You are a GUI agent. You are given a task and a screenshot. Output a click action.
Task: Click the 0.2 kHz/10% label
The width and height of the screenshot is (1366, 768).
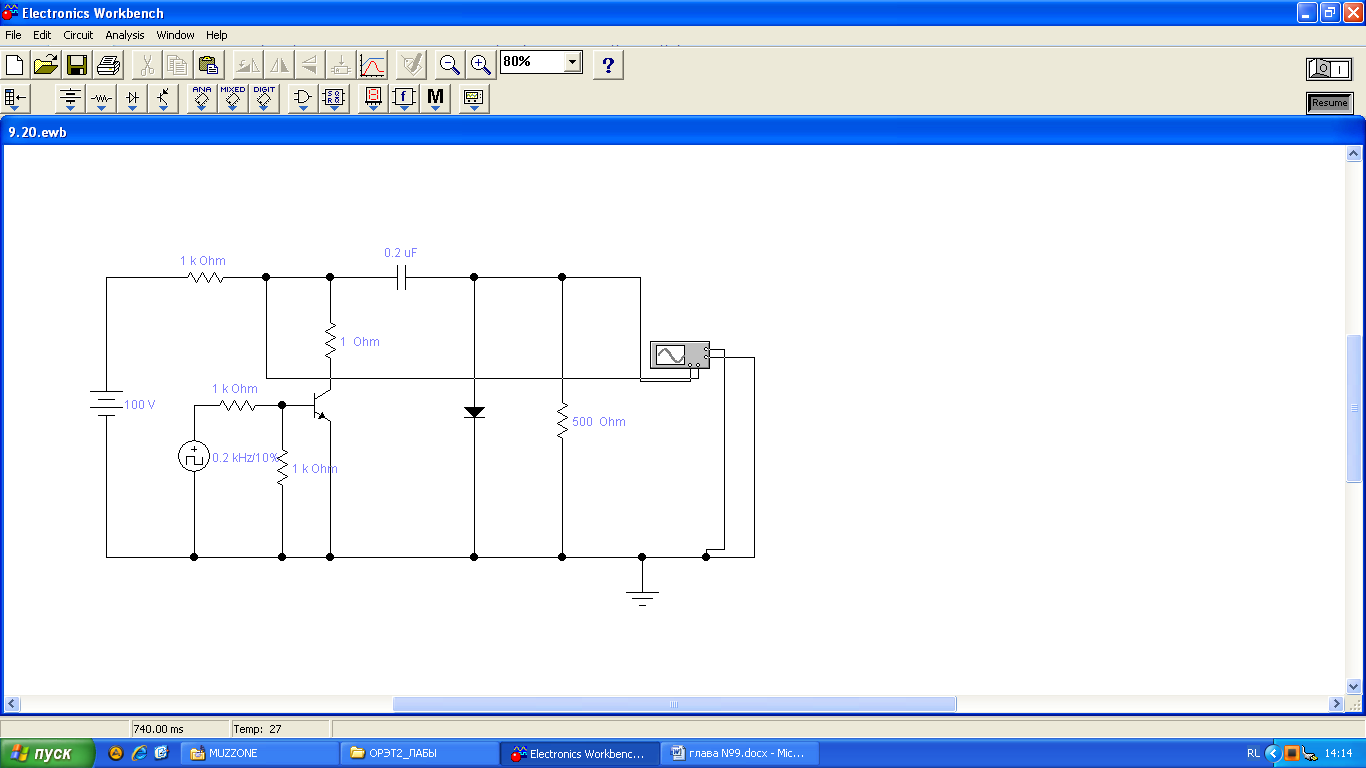[x=245, y=458]
